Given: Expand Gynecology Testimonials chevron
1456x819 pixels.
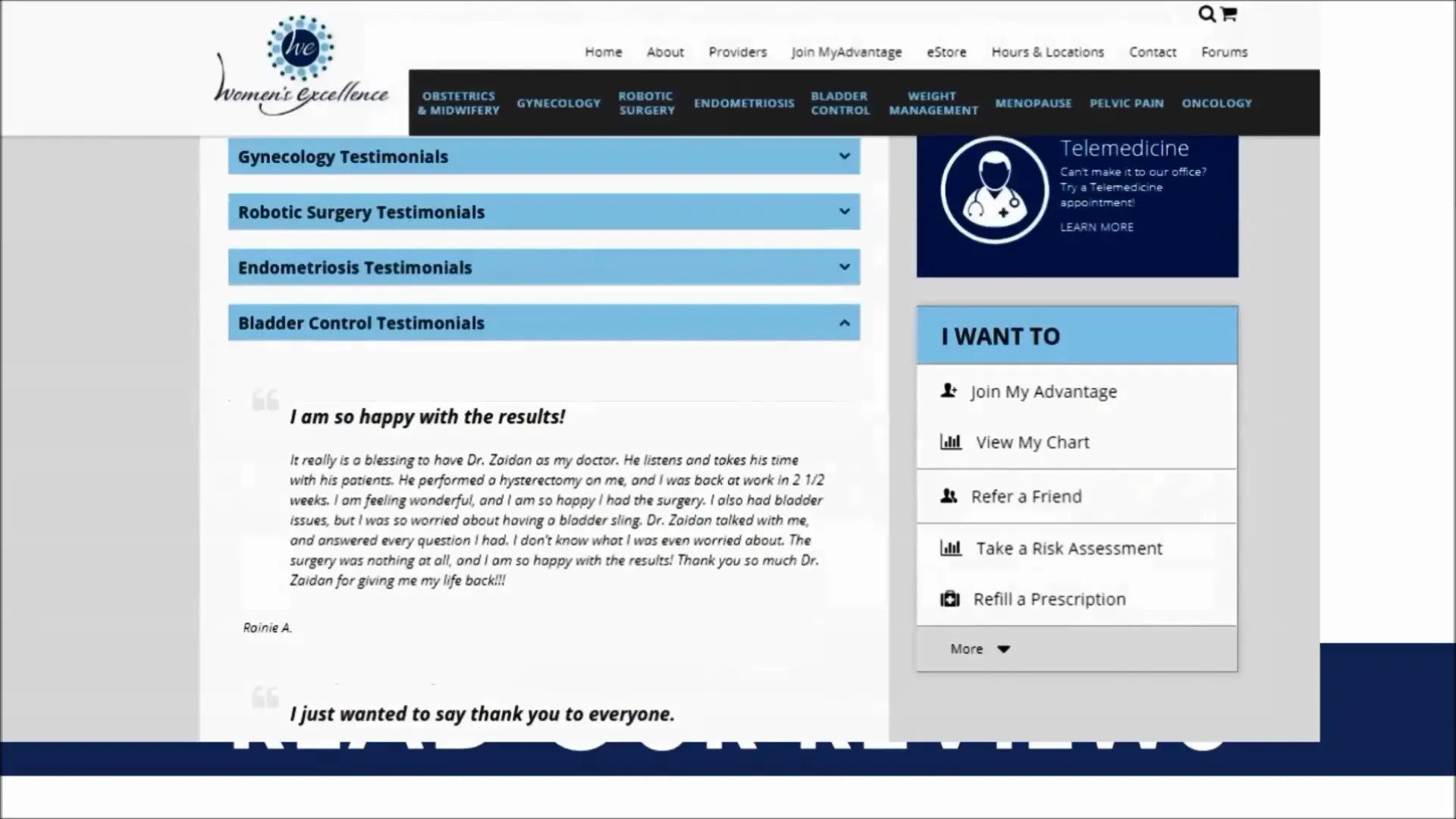Looking at the screenshot, I should [844, 156].
